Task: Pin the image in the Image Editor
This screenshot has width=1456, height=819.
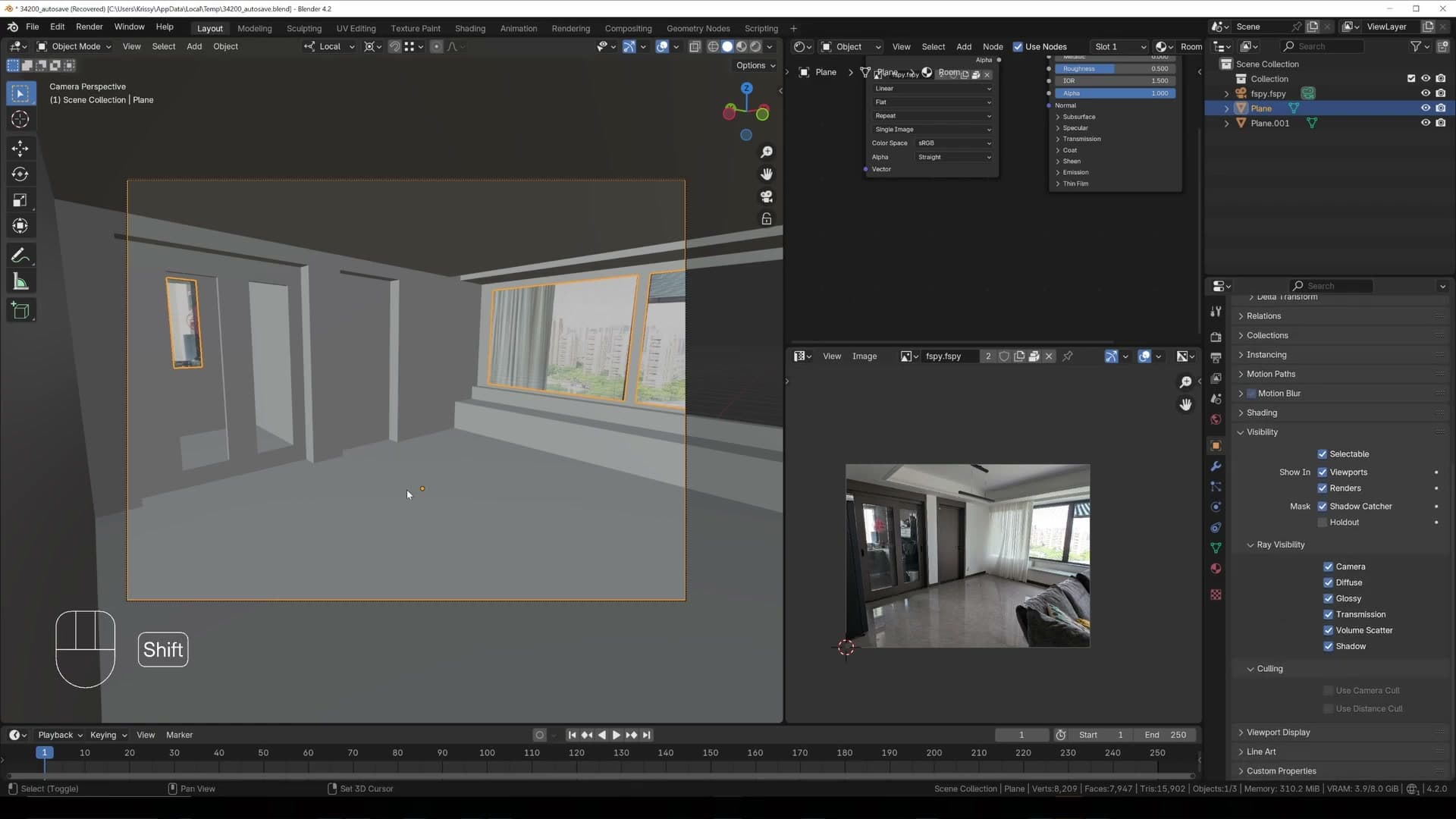Action: coord(1068,356)
